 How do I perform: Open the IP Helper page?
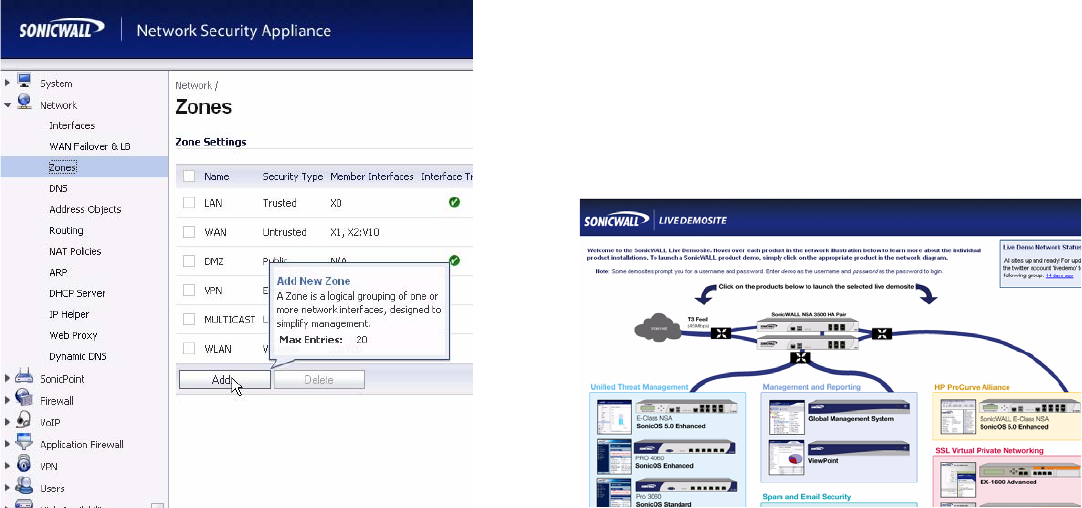69,314
